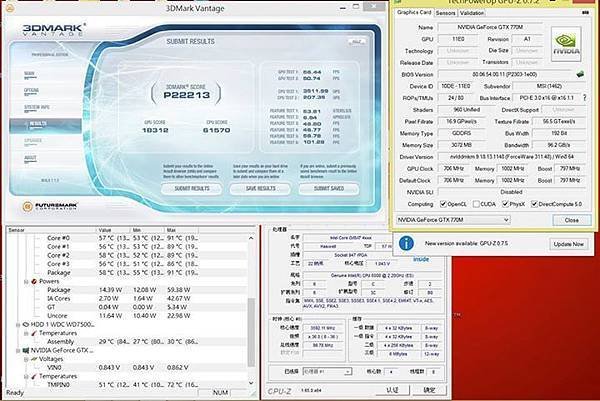Click the SUBMIT SAVED button

[x=329, y=189]
